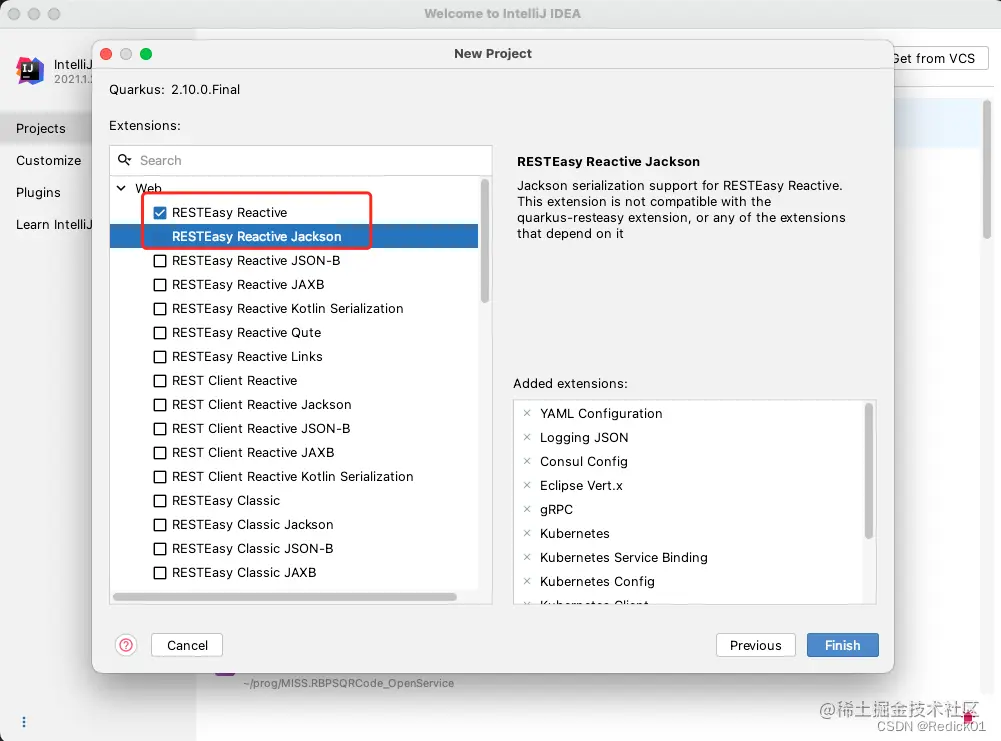Open Plugins tab in Welcome window
The width and height of the screenshot is (1001, 741).
coord(38,192)
